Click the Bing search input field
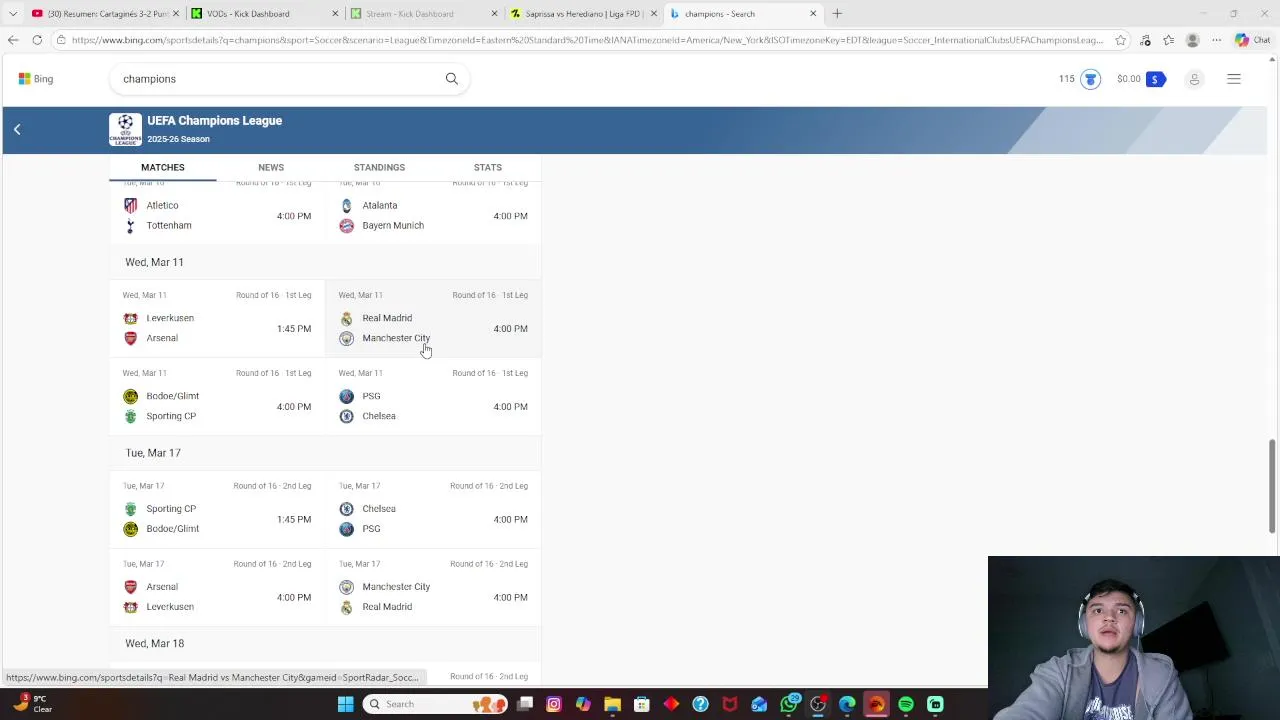 (x=280, y=79)
